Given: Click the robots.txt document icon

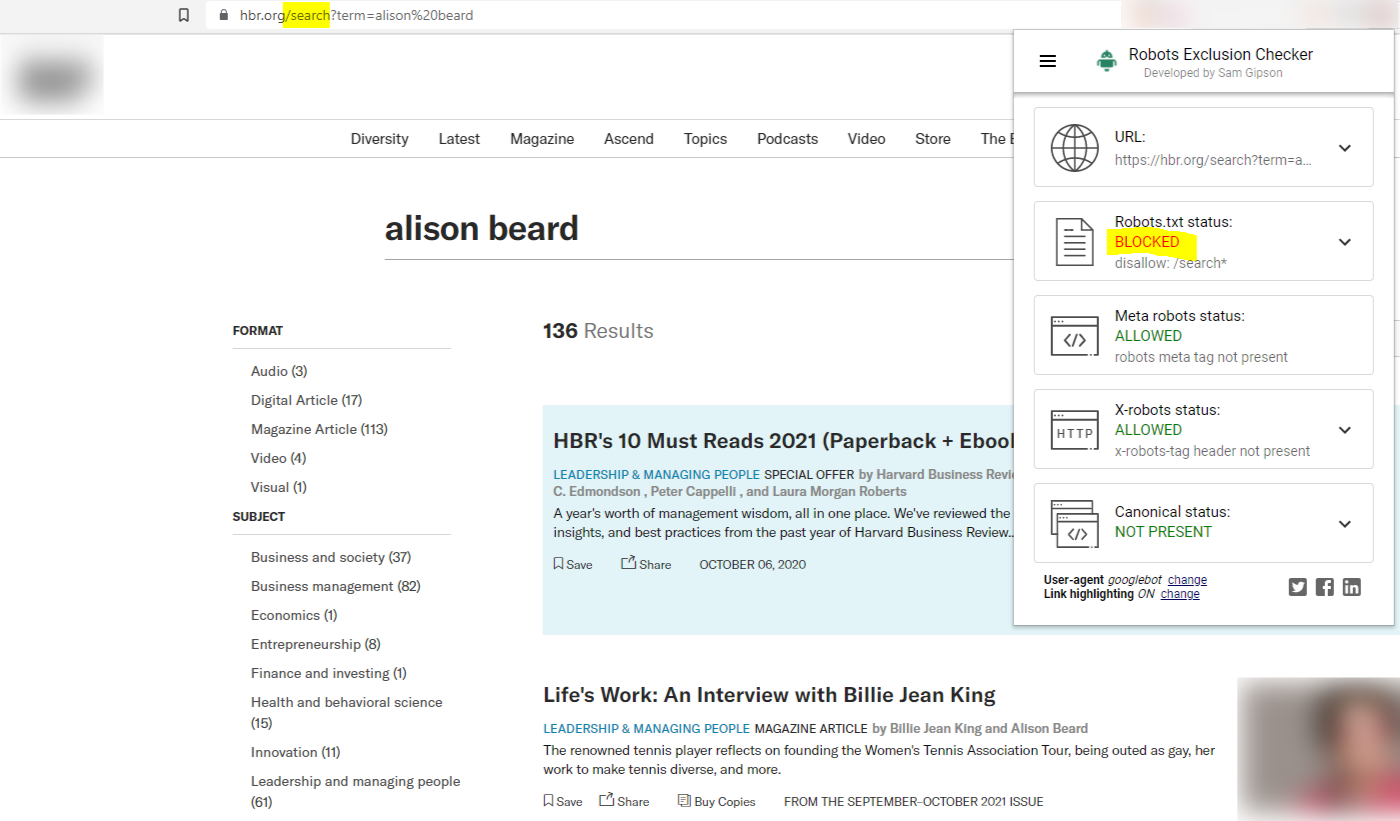Looking at the screenshot, I should (x=1074, y=241).
